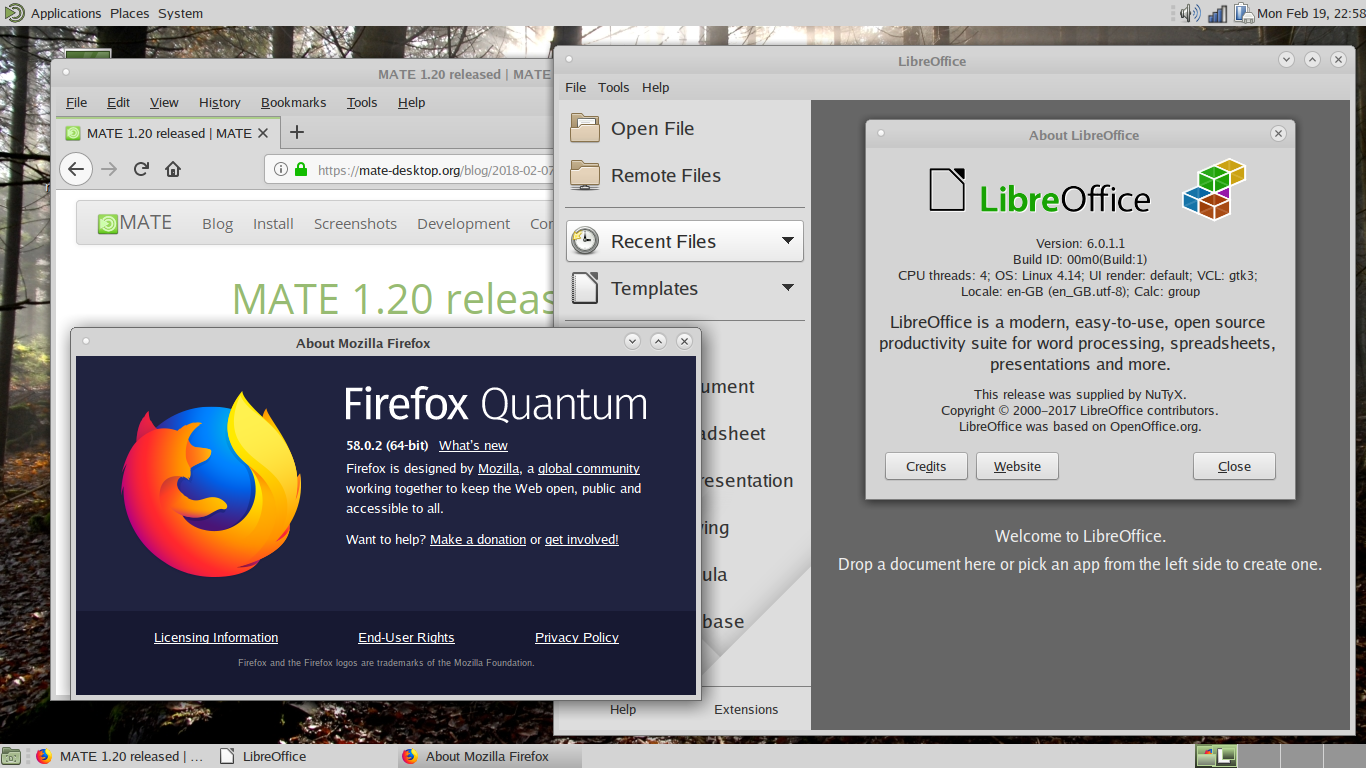The width and height of the screenshot is (1366, 768).
Task: Open site information icon in address bar
Action: [281, 169]
